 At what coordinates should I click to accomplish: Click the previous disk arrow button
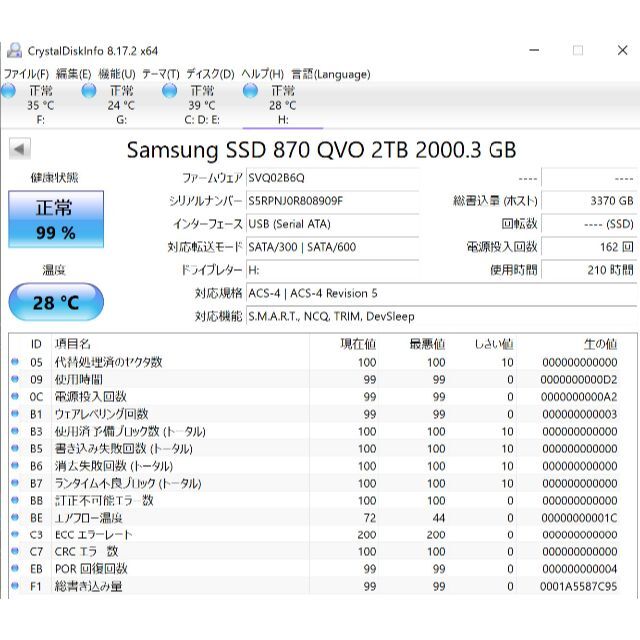point(20,149)
